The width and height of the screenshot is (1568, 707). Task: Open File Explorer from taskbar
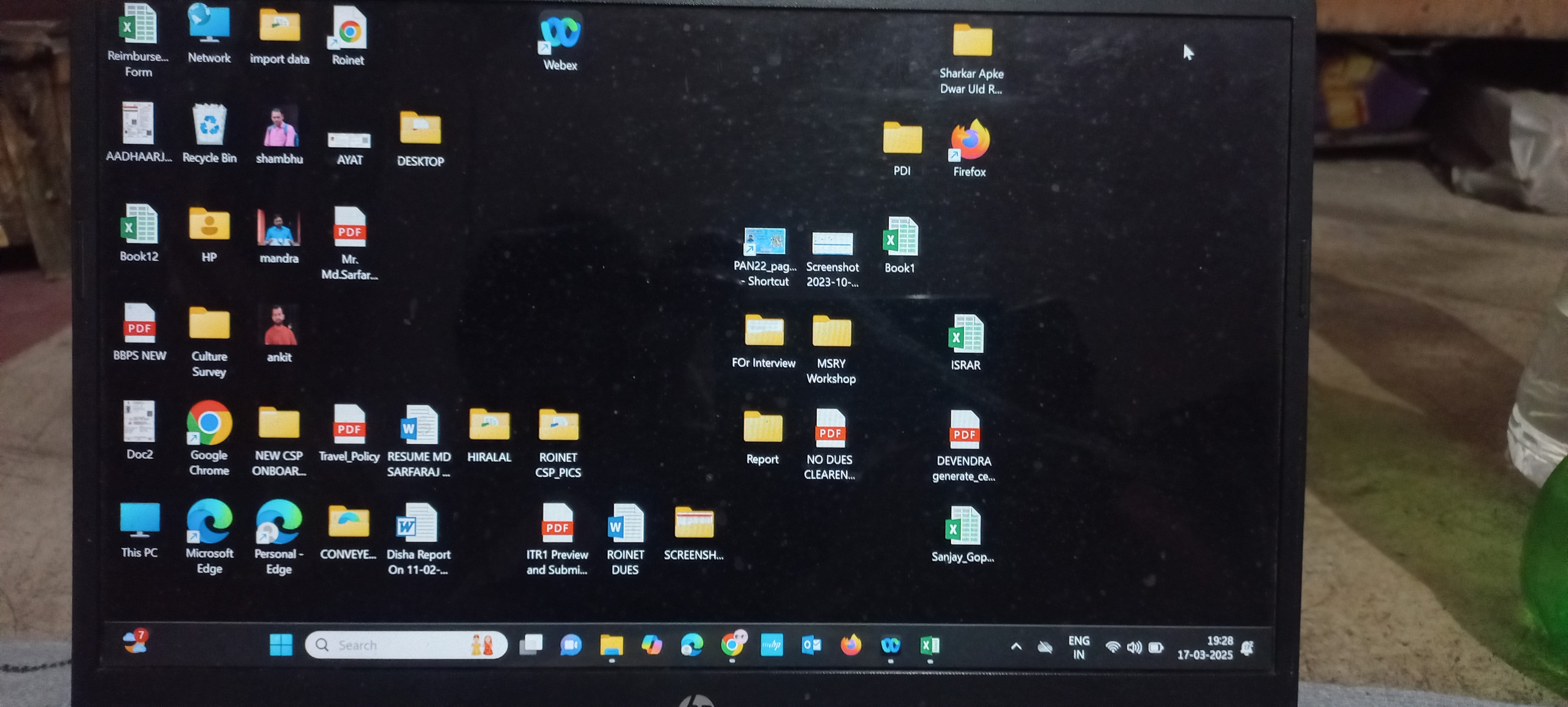pyautogui.click(x=611, y=646)
